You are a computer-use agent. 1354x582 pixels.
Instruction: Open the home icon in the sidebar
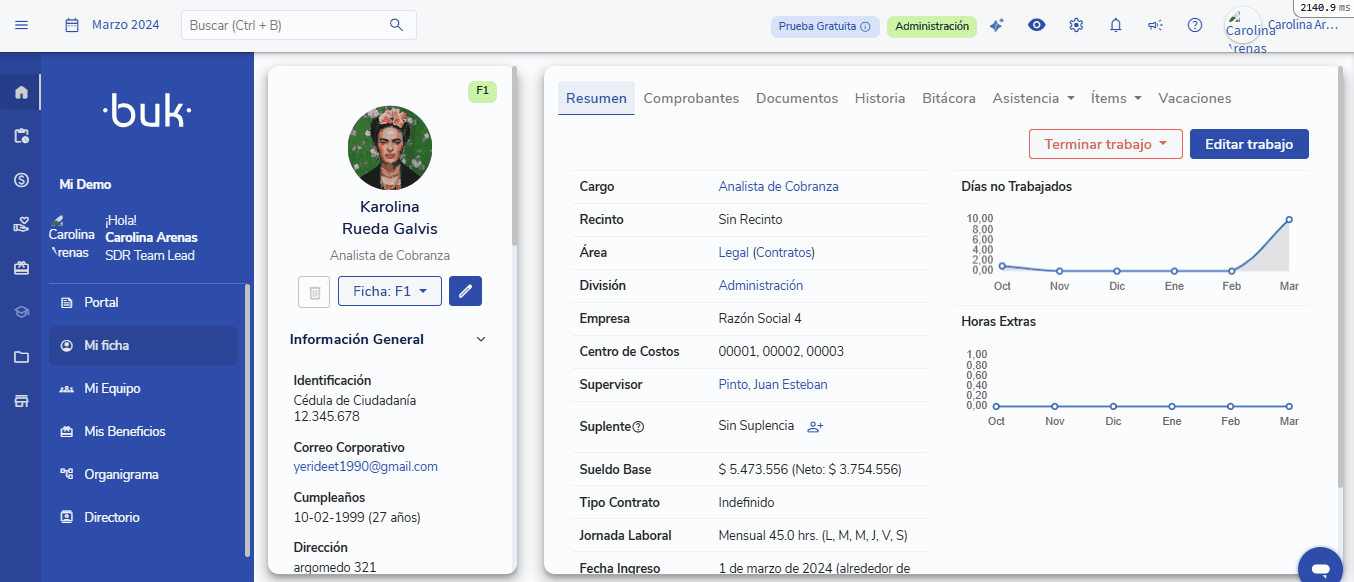(x=20, y=91)
